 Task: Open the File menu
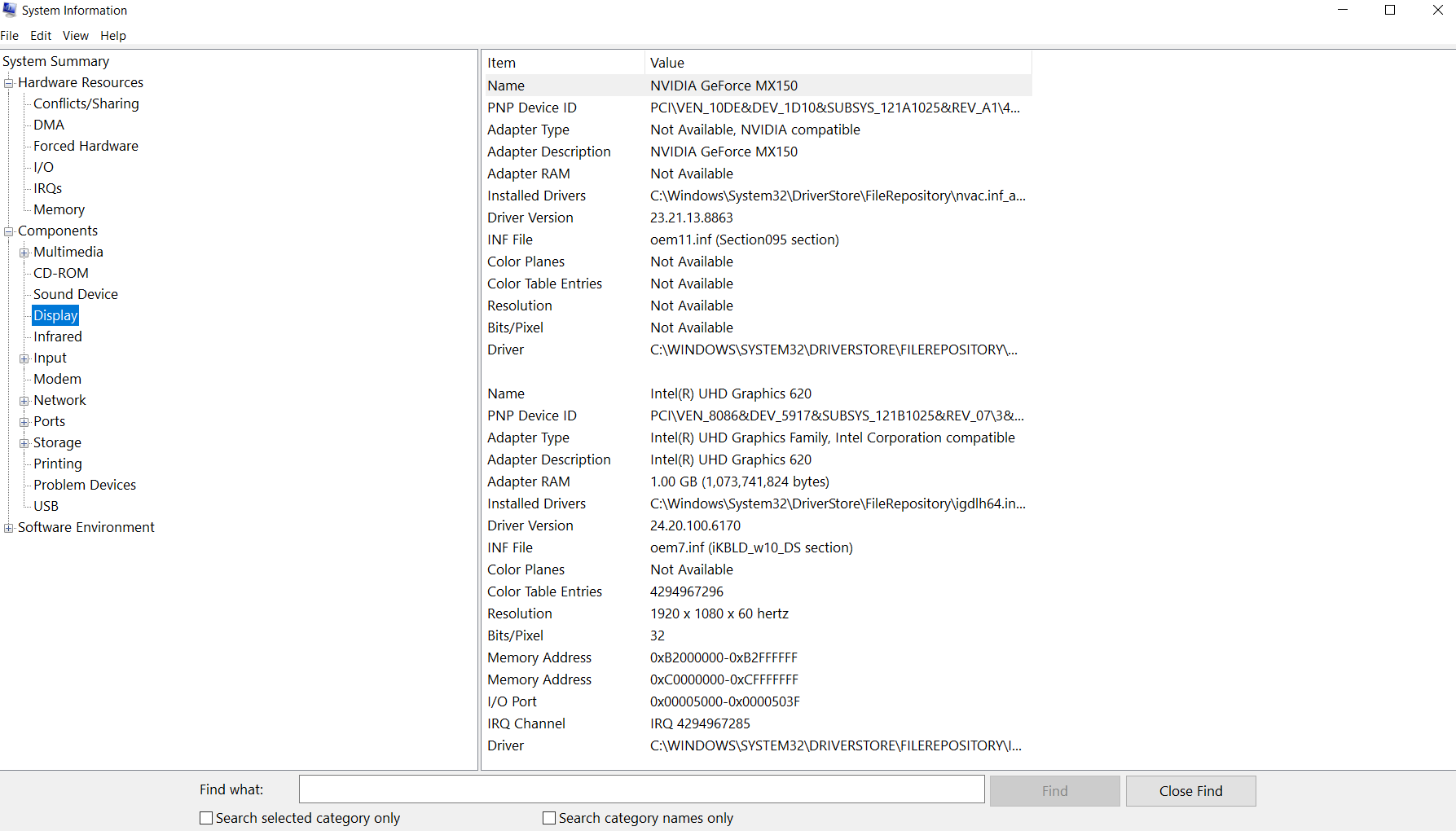tap(10, 36)
